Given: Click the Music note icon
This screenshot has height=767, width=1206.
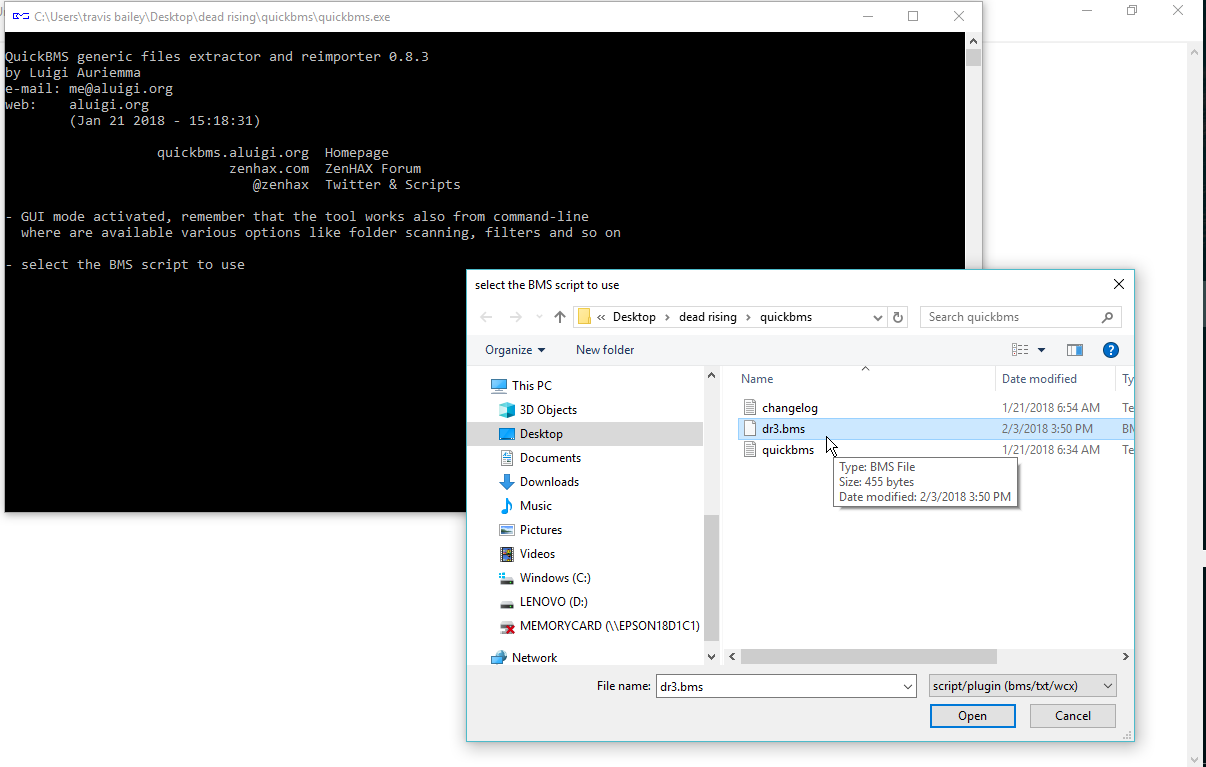Looking at the screenshot, I should tap(507, 506).
